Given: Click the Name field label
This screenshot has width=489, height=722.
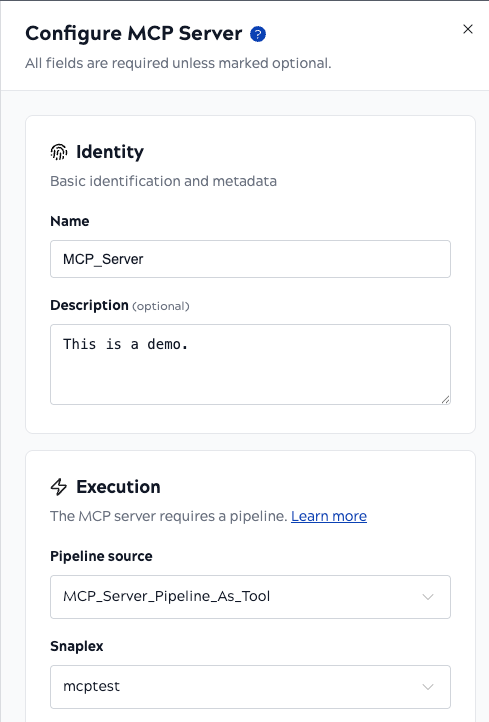Looking at the screenshot, I should click(70, 221).
